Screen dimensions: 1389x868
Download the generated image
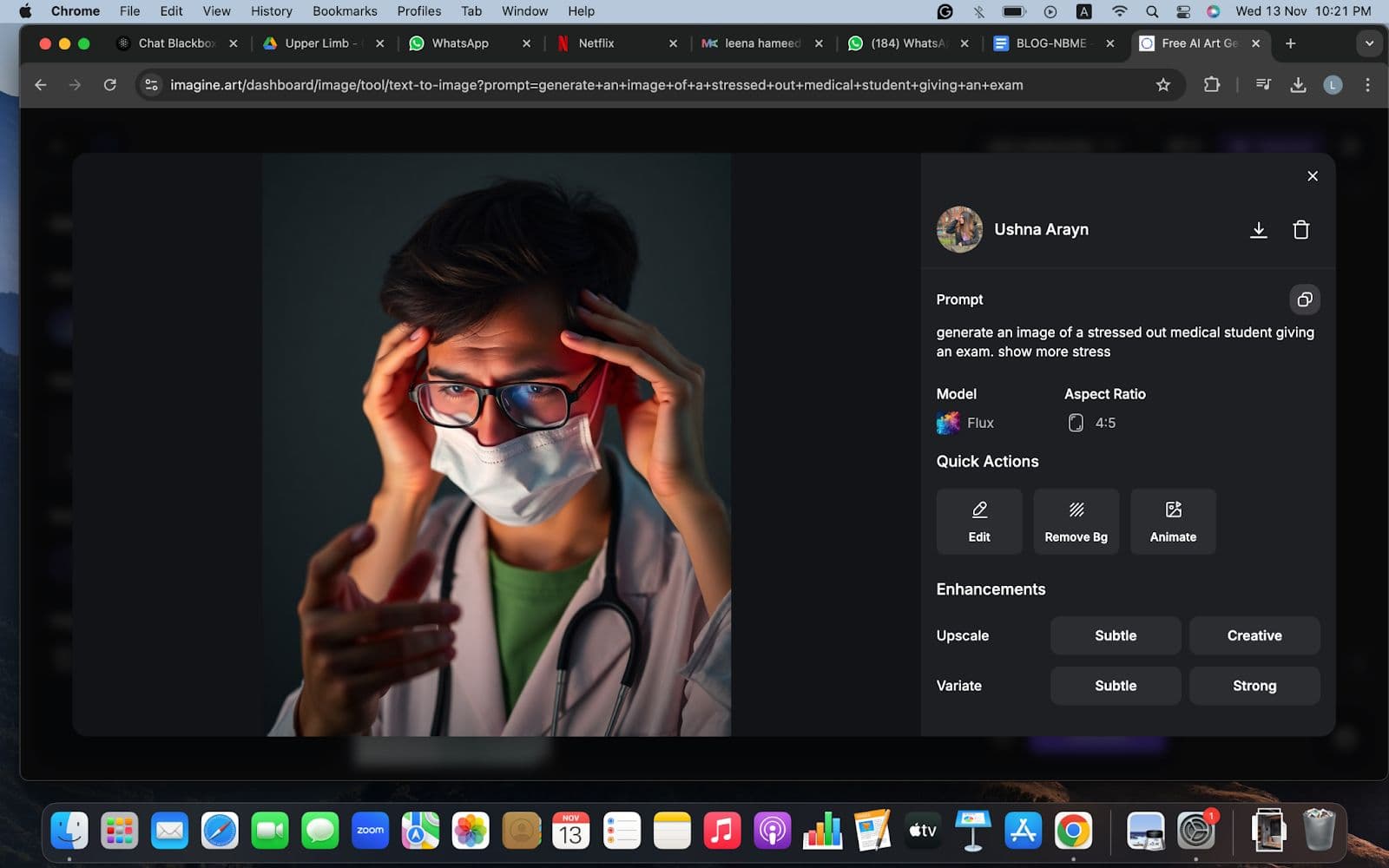1258,230
